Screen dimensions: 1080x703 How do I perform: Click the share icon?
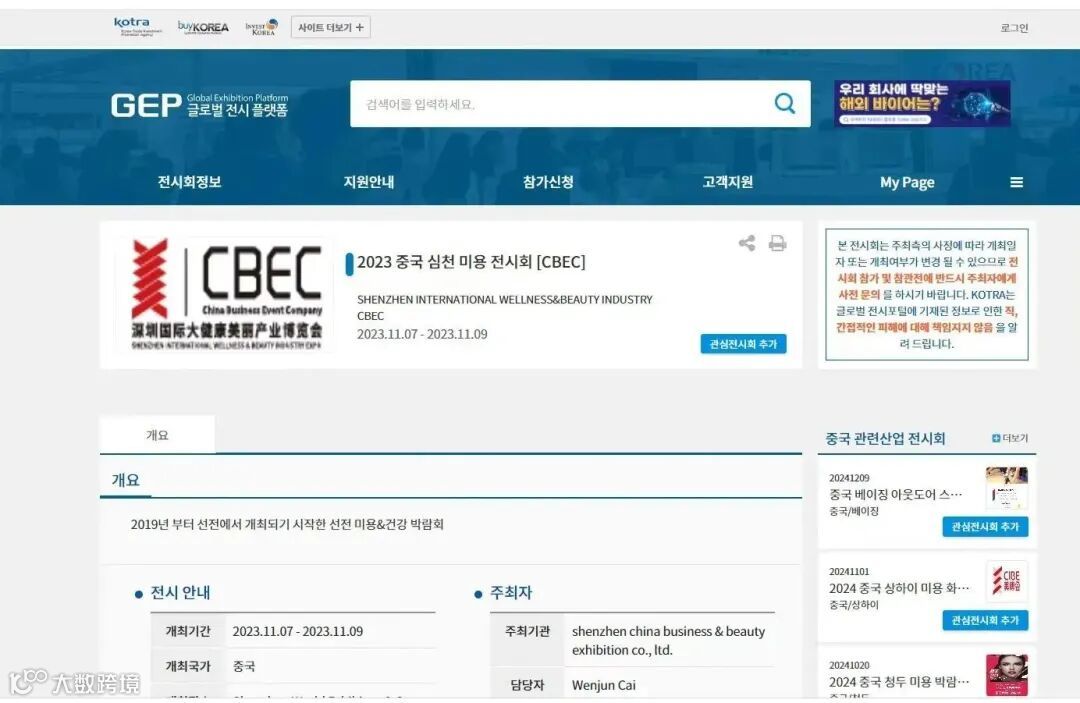747,243
